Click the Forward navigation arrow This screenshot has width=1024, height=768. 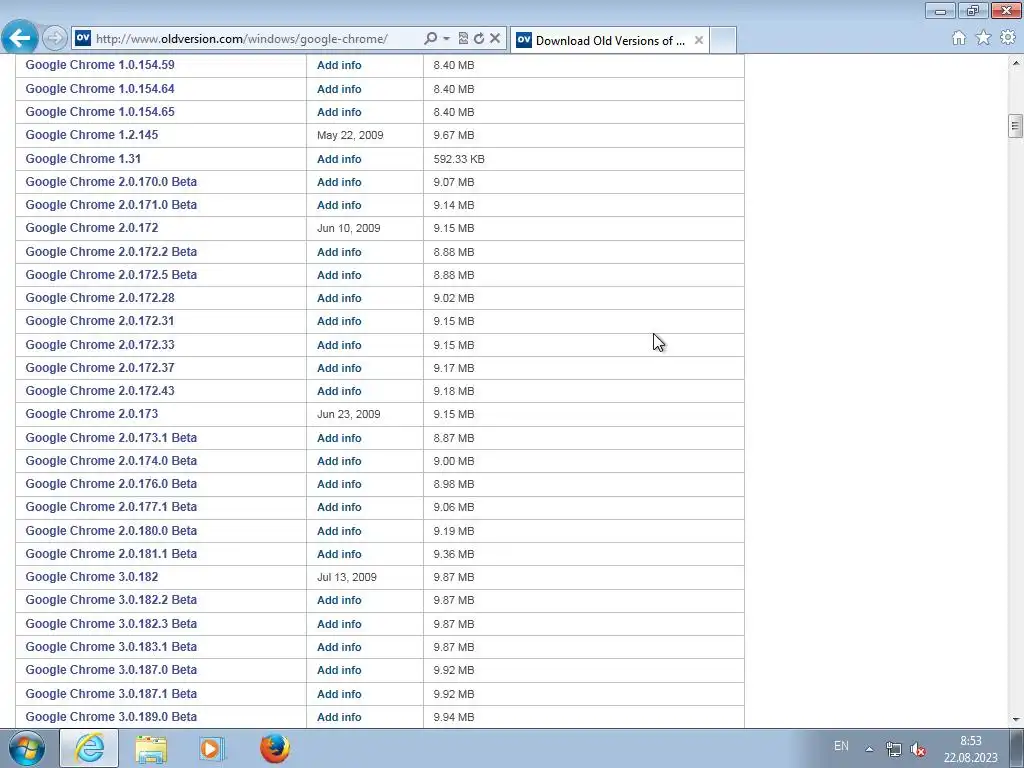pos(55,39)
